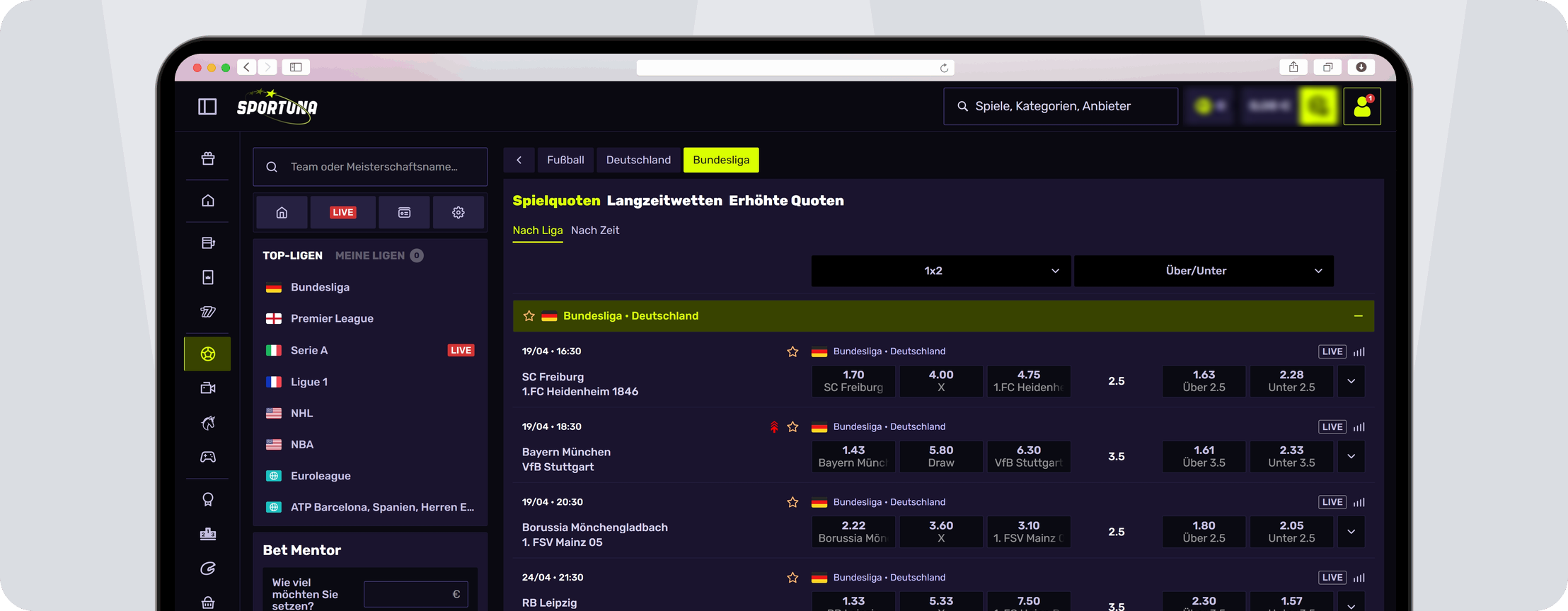Select TOP-LIGEN tab
This screenshot has height=611, width=1568.
292,255
